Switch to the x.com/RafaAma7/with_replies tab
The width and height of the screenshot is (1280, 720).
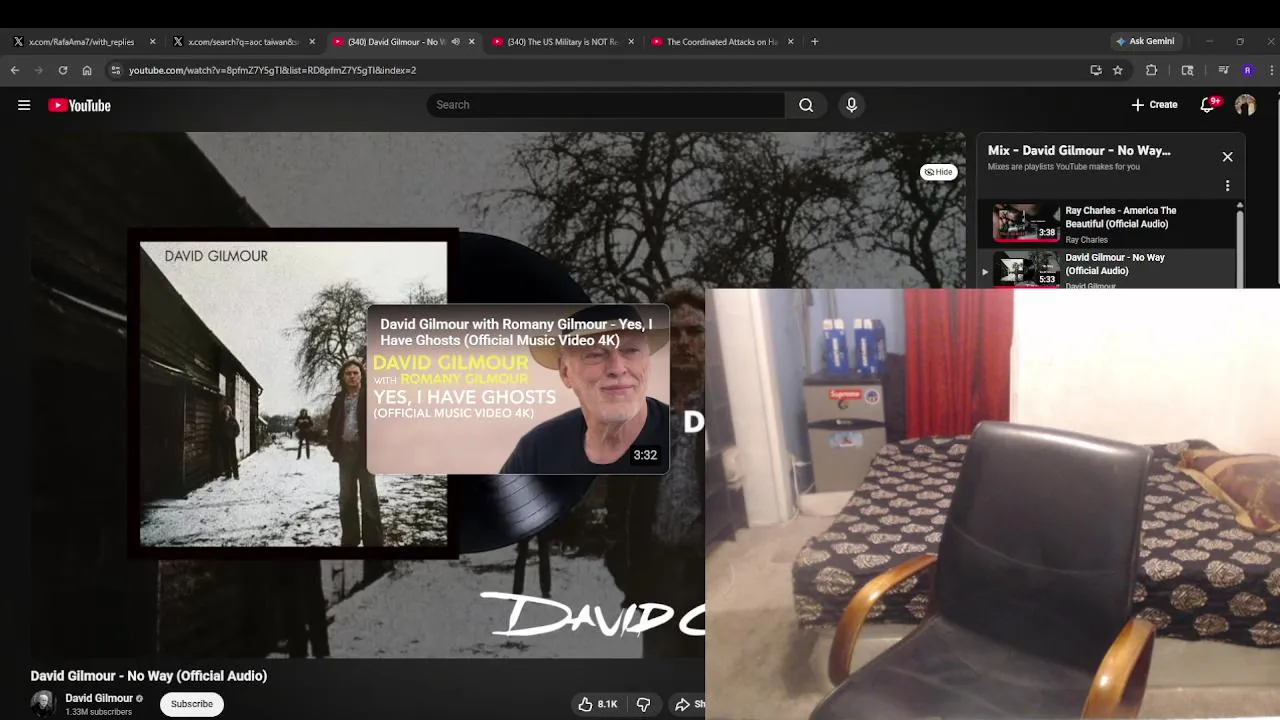click(80, 42)
